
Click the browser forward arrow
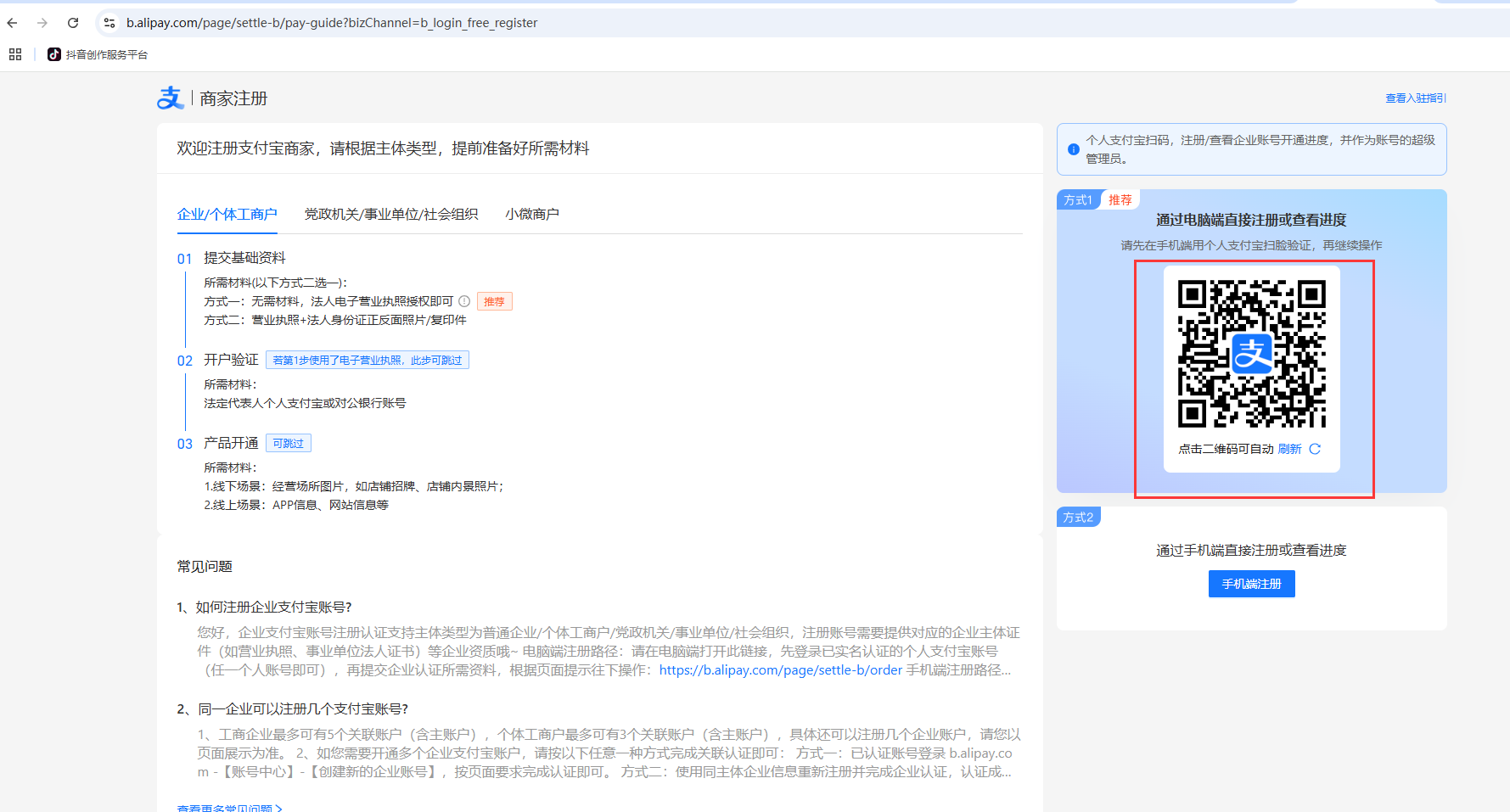point(42,23)
